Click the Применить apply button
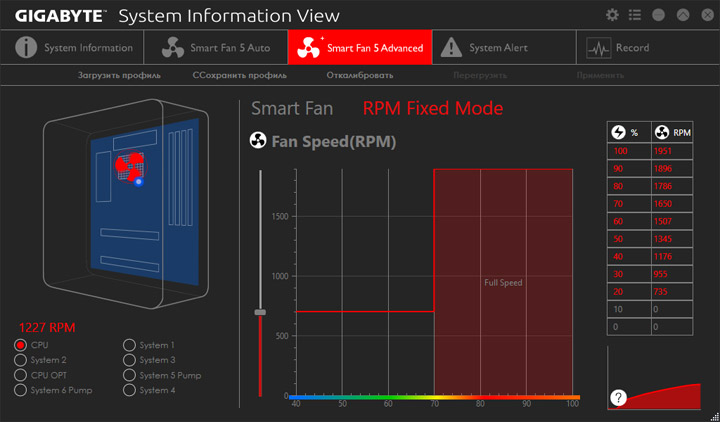 pyautogui.click(x=600, y=75)
